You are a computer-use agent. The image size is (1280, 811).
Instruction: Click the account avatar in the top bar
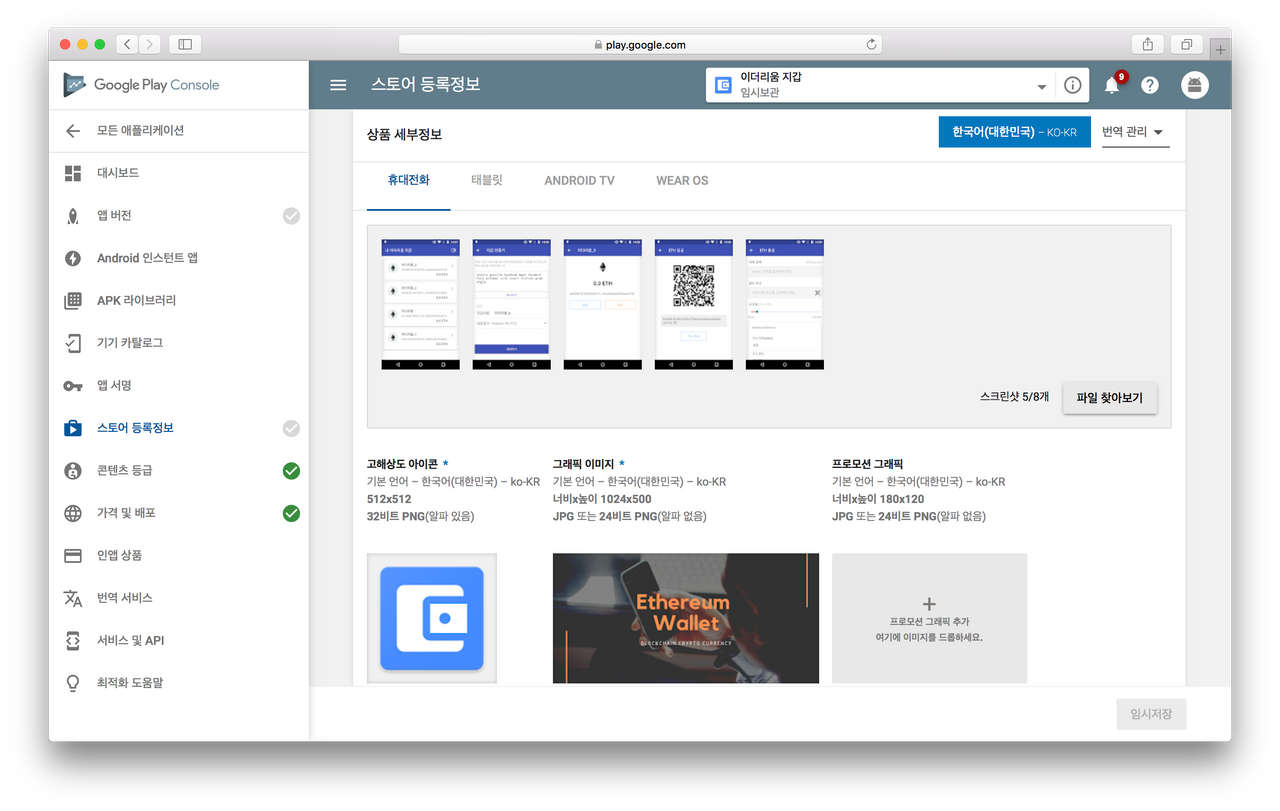point(1195,85)
